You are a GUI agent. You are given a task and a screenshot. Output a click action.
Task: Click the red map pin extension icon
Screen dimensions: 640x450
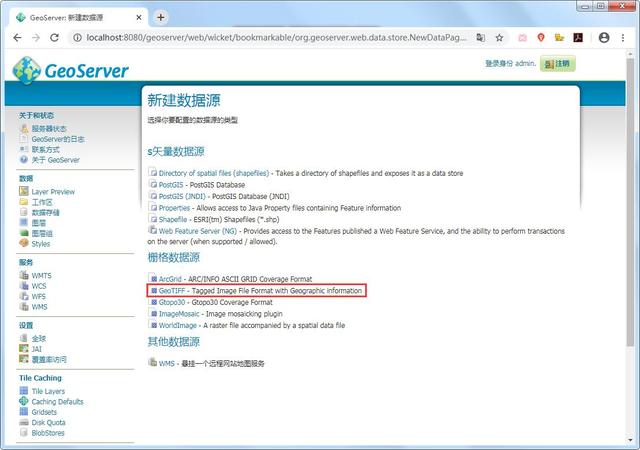click(541, 38)
